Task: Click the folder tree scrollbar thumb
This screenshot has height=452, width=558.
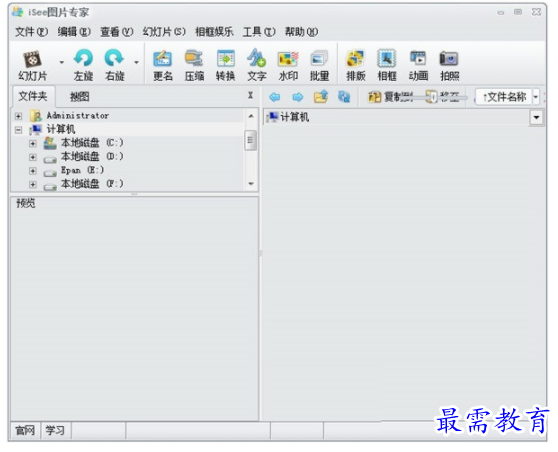Action: 251,140
